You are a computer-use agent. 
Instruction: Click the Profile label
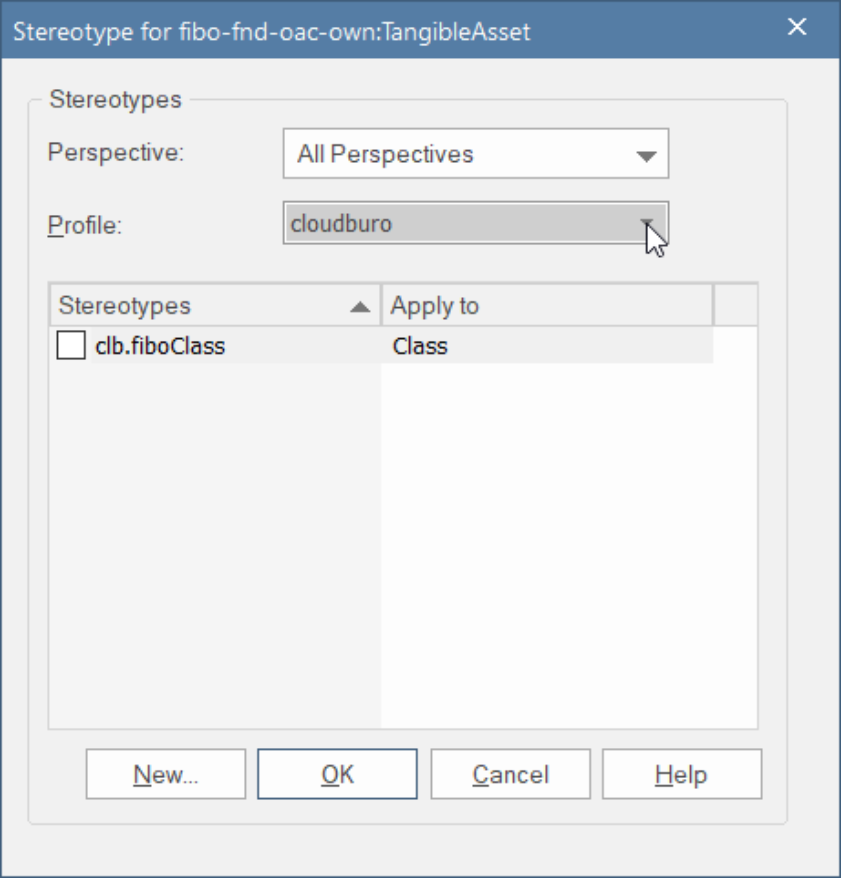(x=85, y=225)
